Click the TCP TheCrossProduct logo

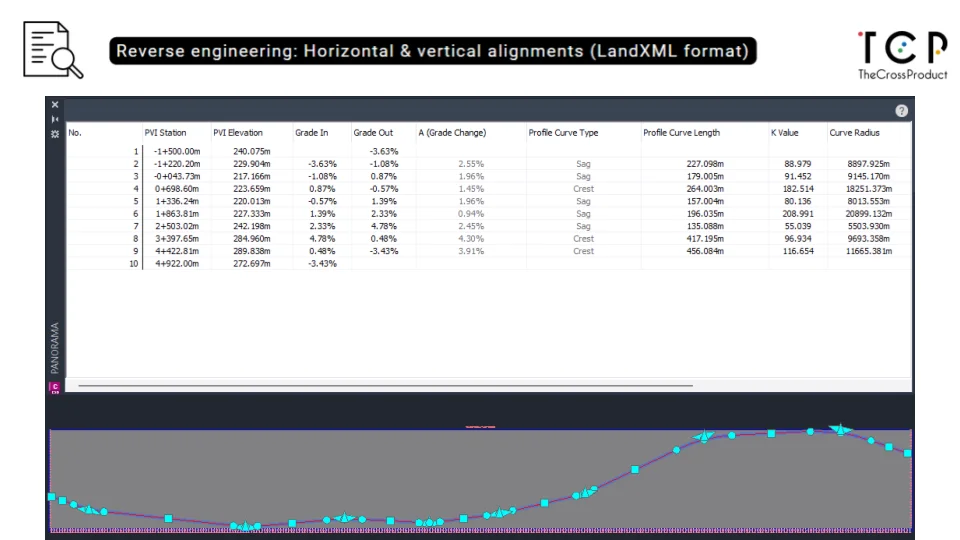[901, 54]
